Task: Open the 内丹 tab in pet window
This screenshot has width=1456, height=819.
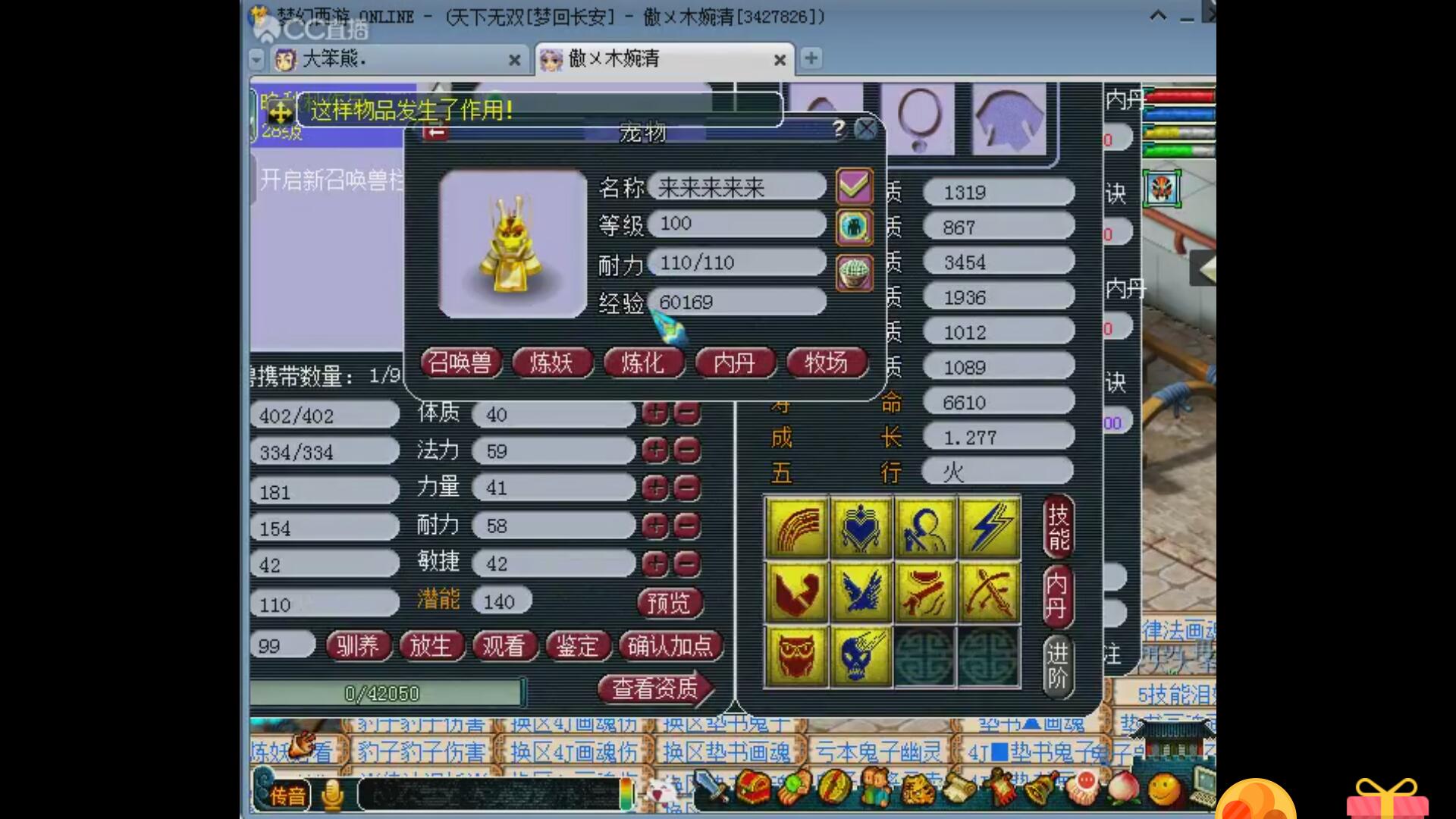Action: click(735, 362)
